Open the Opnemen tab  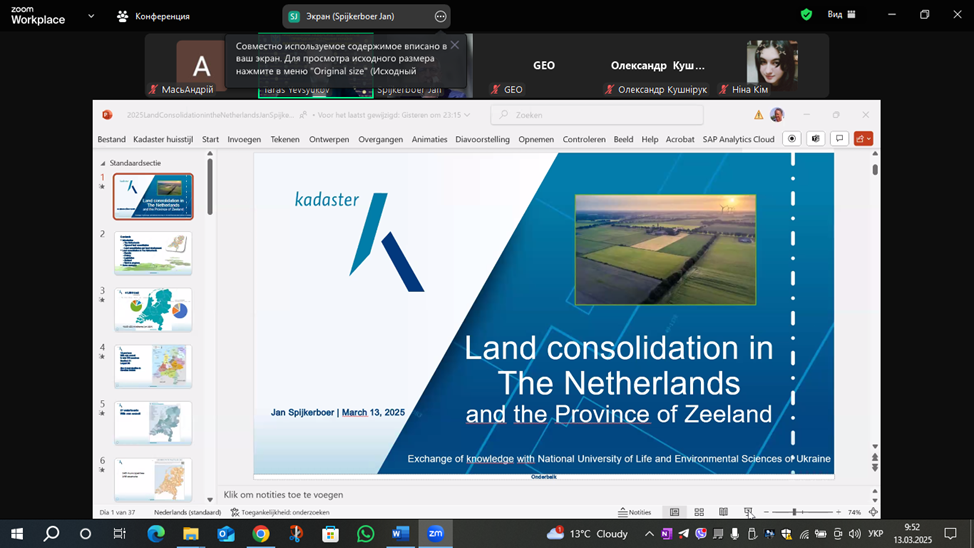click(536, 139)
